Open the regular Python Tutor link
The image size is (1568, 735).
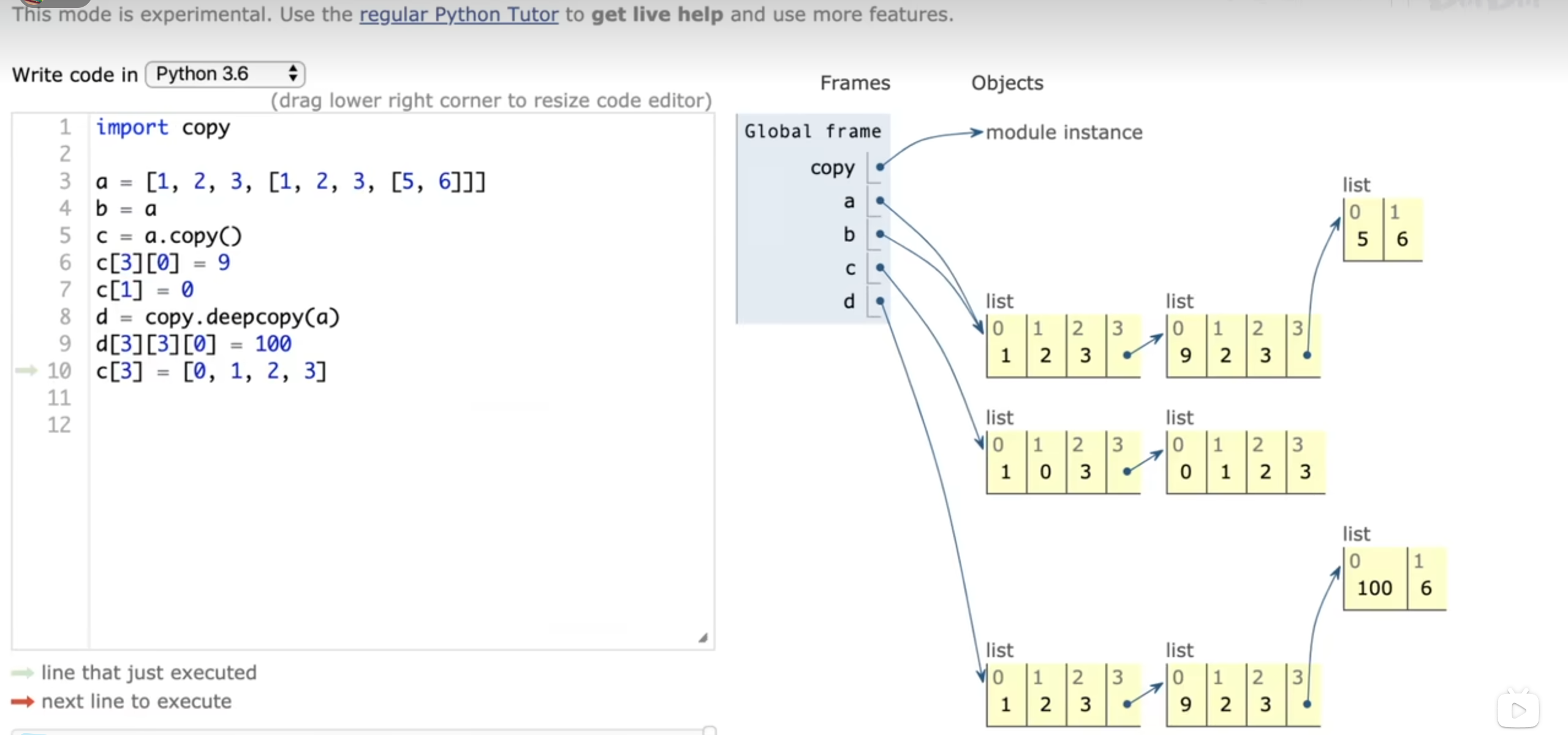click(x=458, y=14)
